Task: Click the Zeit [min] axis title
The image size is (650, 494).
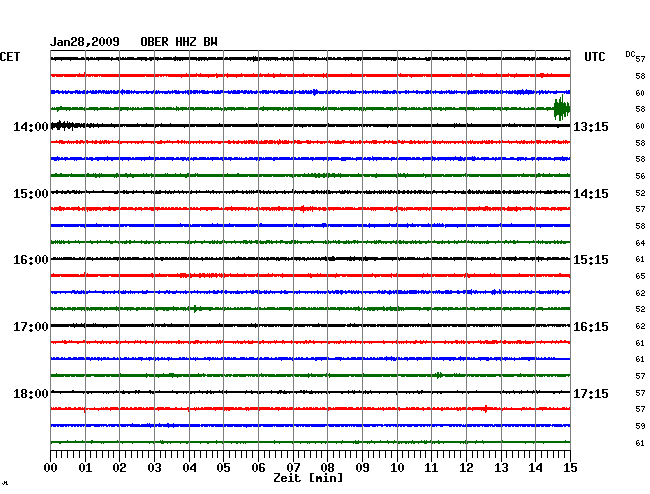Action: click(308, 478)
